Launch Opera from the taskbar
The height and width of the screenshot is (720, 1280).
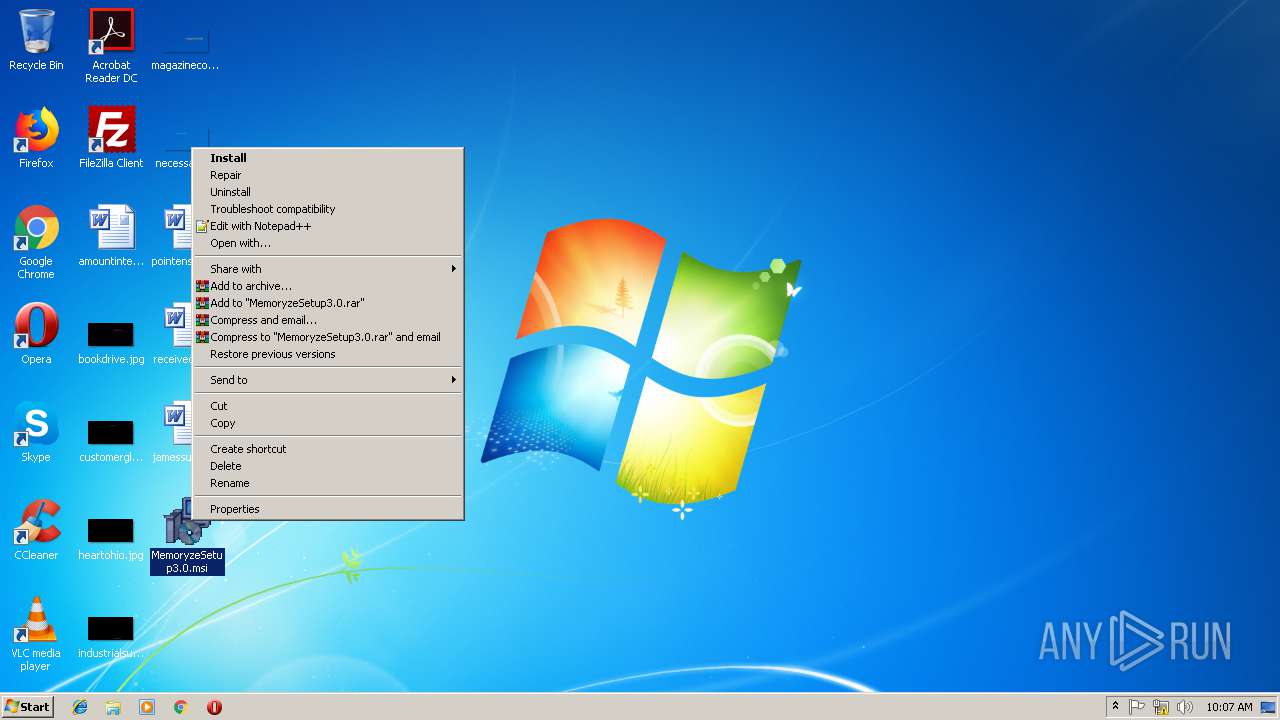coord(214,707)
